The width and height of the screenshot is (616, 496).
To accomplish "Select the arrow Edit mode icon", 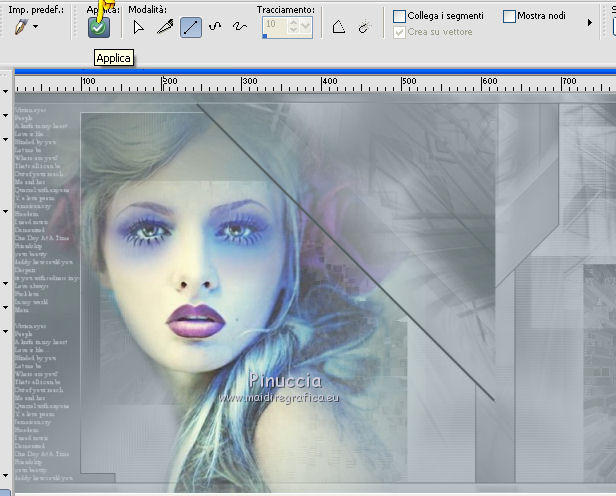I will pos(139,27).
